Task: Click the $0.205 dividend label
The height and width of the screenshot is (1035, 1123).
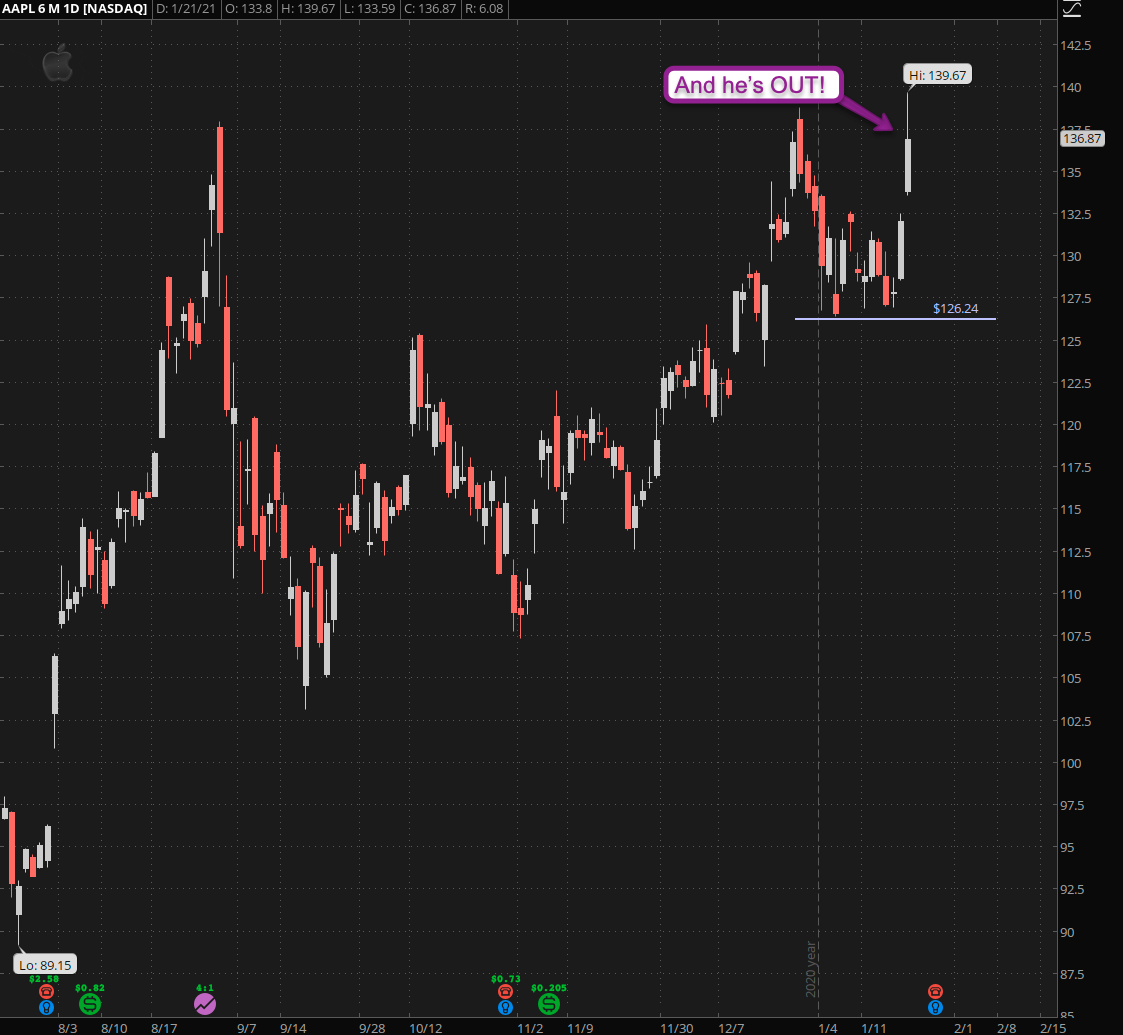Action: [x=549, y=988]
